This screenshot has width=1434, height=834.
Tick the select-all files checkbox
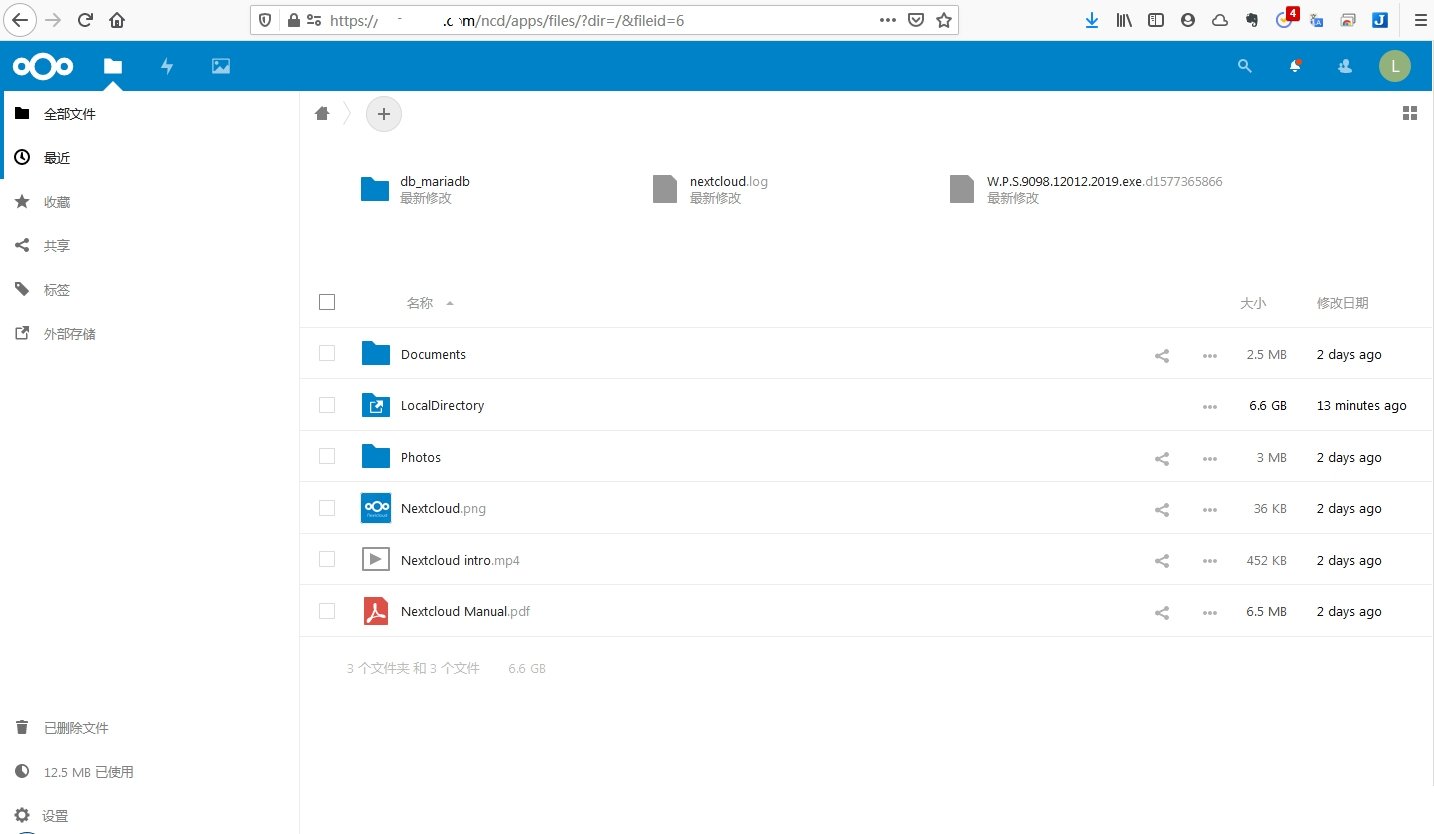(327, 302)
